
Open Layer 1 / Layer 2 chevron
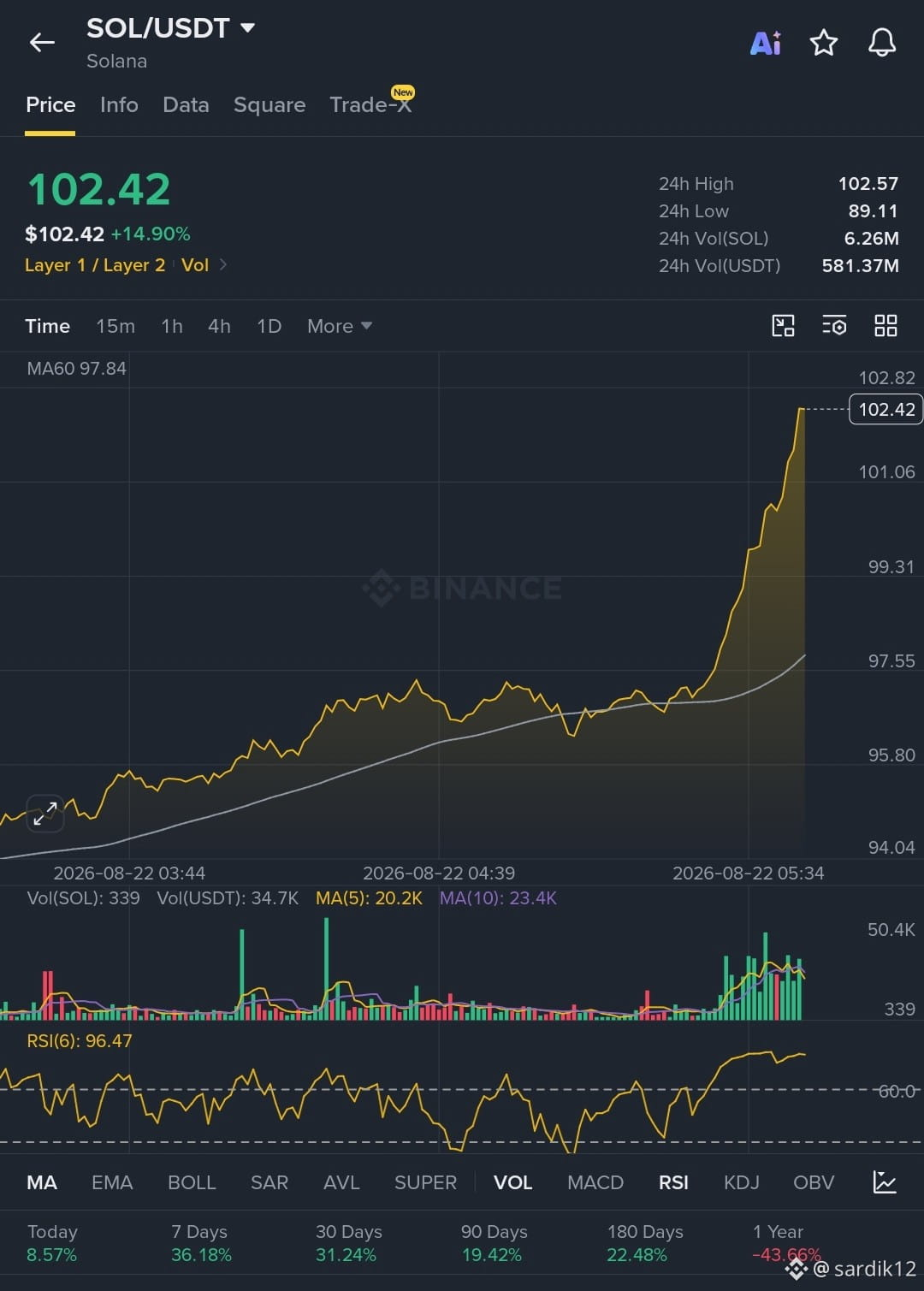coord(223,264)
